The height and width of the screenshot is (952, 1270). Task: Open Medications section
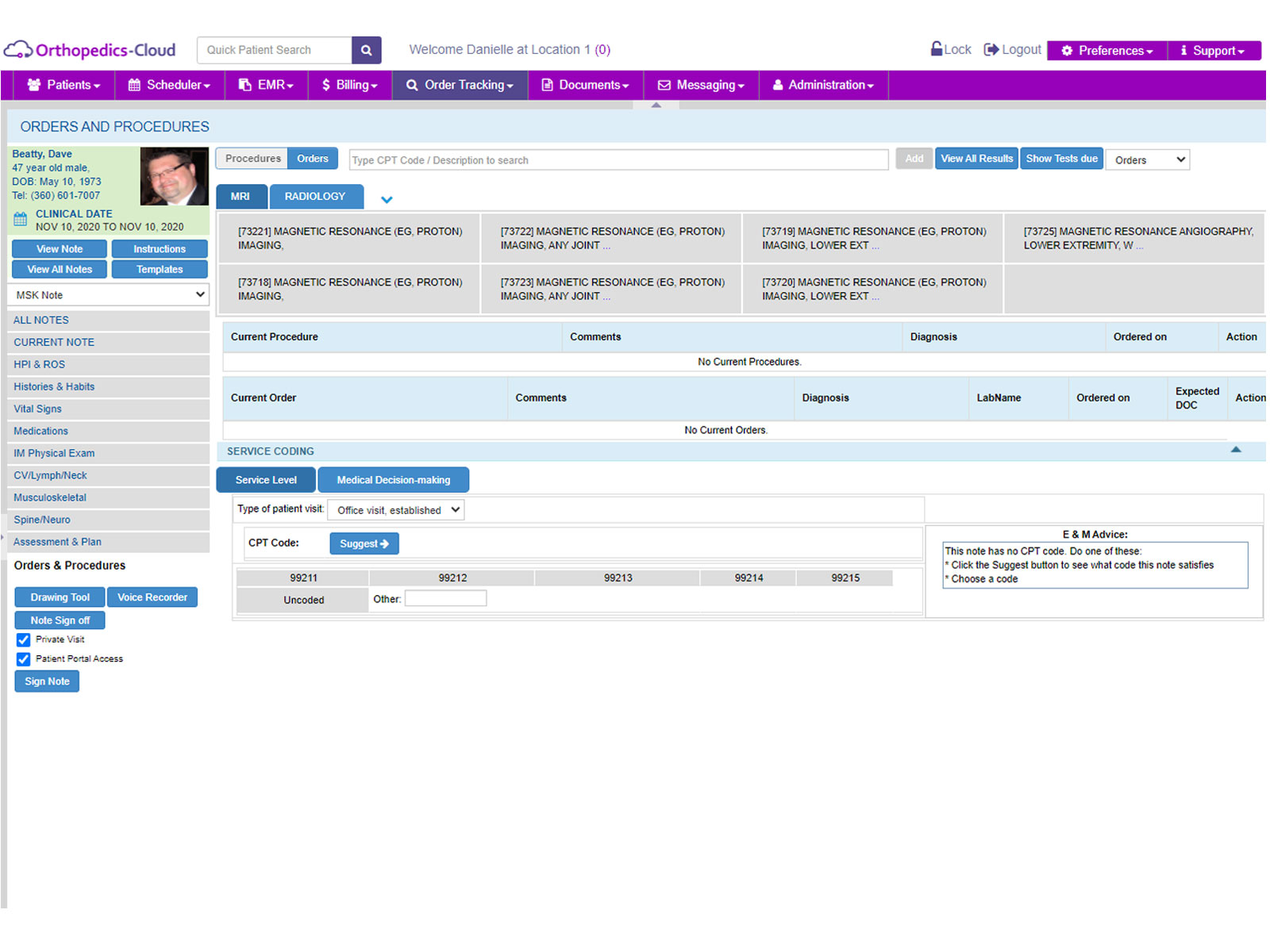(110, 432)
